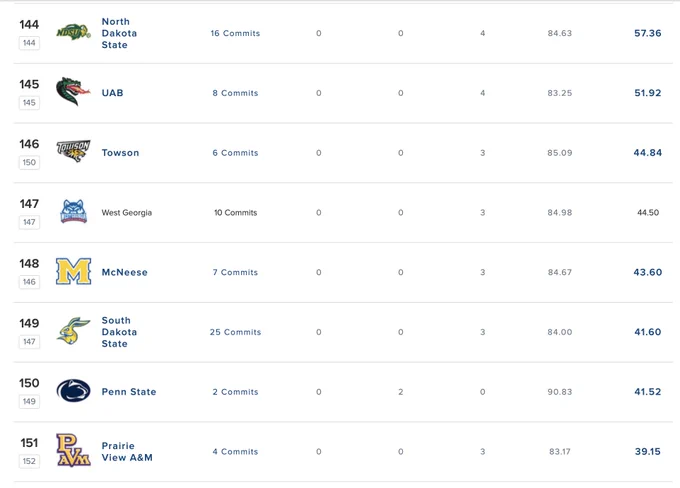Click Towson's 44.84 points score
Viewport: 680px width, 488px height.
tap(648, 153)
